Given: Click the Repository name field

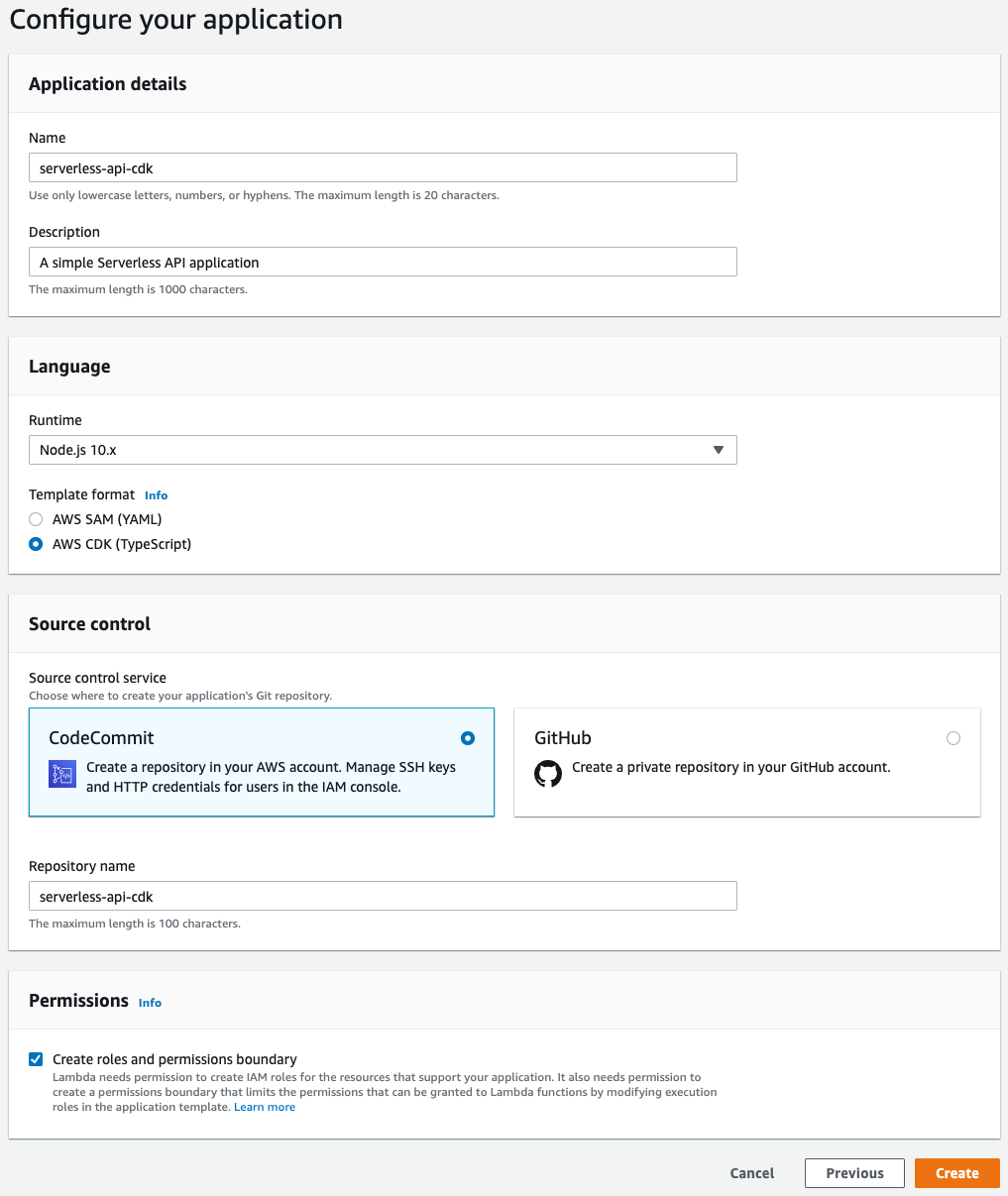Looking at the screenshot, I should pos(383,895).
